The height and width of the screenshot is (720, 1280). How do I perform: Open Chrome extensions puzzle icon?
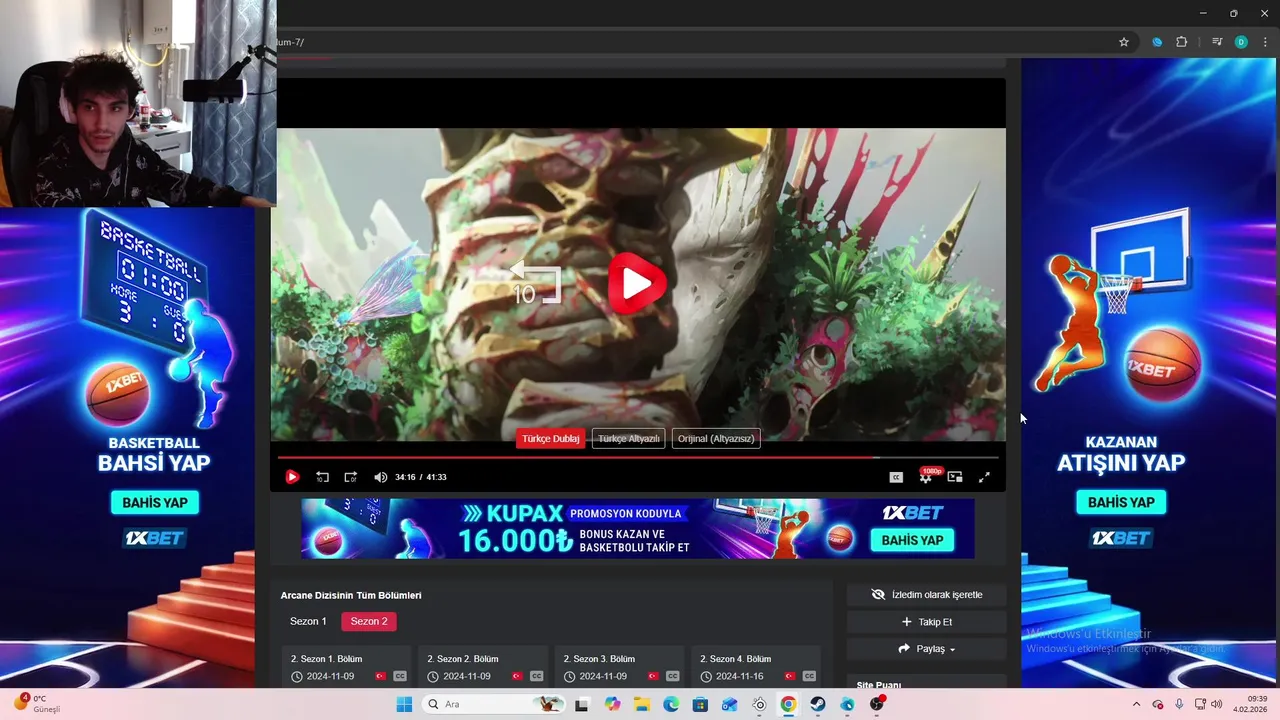point(1181,42)
